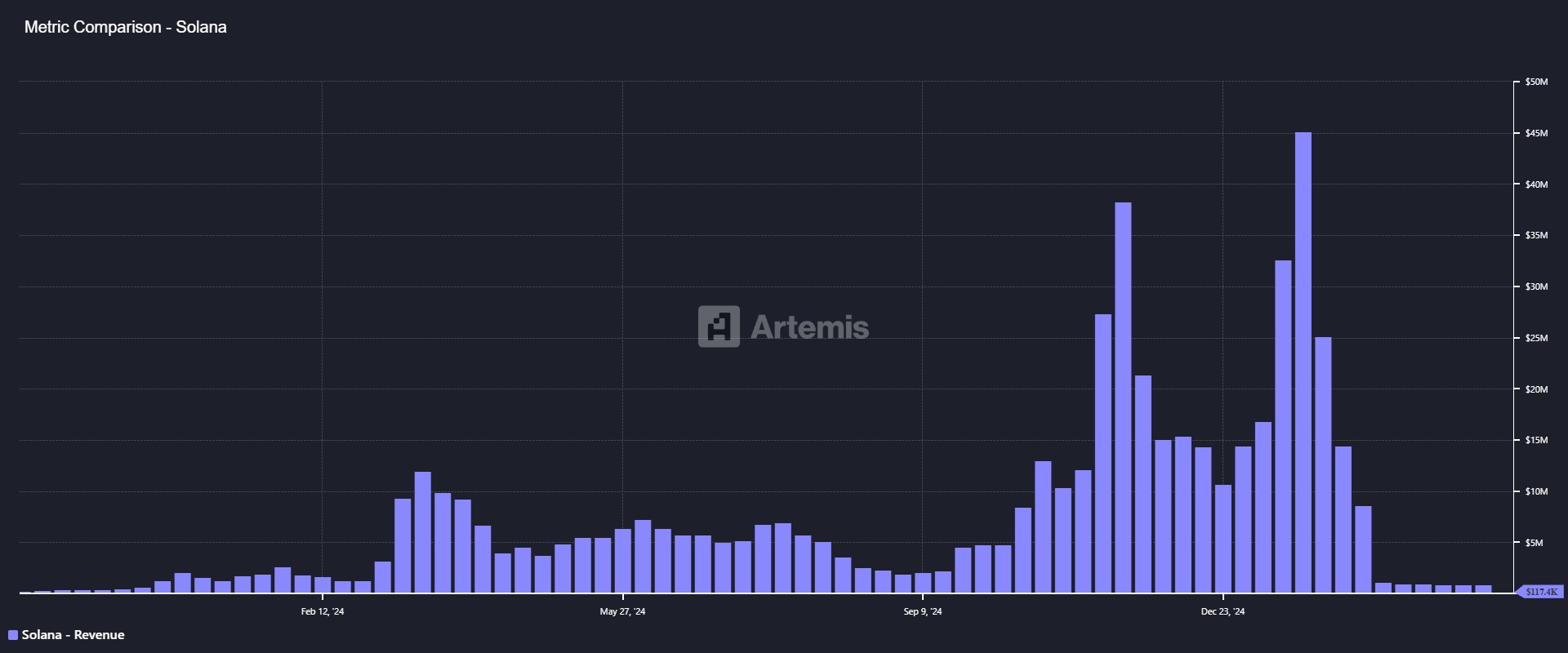Image resolution: width=1568 pixels, height=653 pixels.
Task: Click the Feb 12, '24 x-axis label
Action: [x=323, y=611]
